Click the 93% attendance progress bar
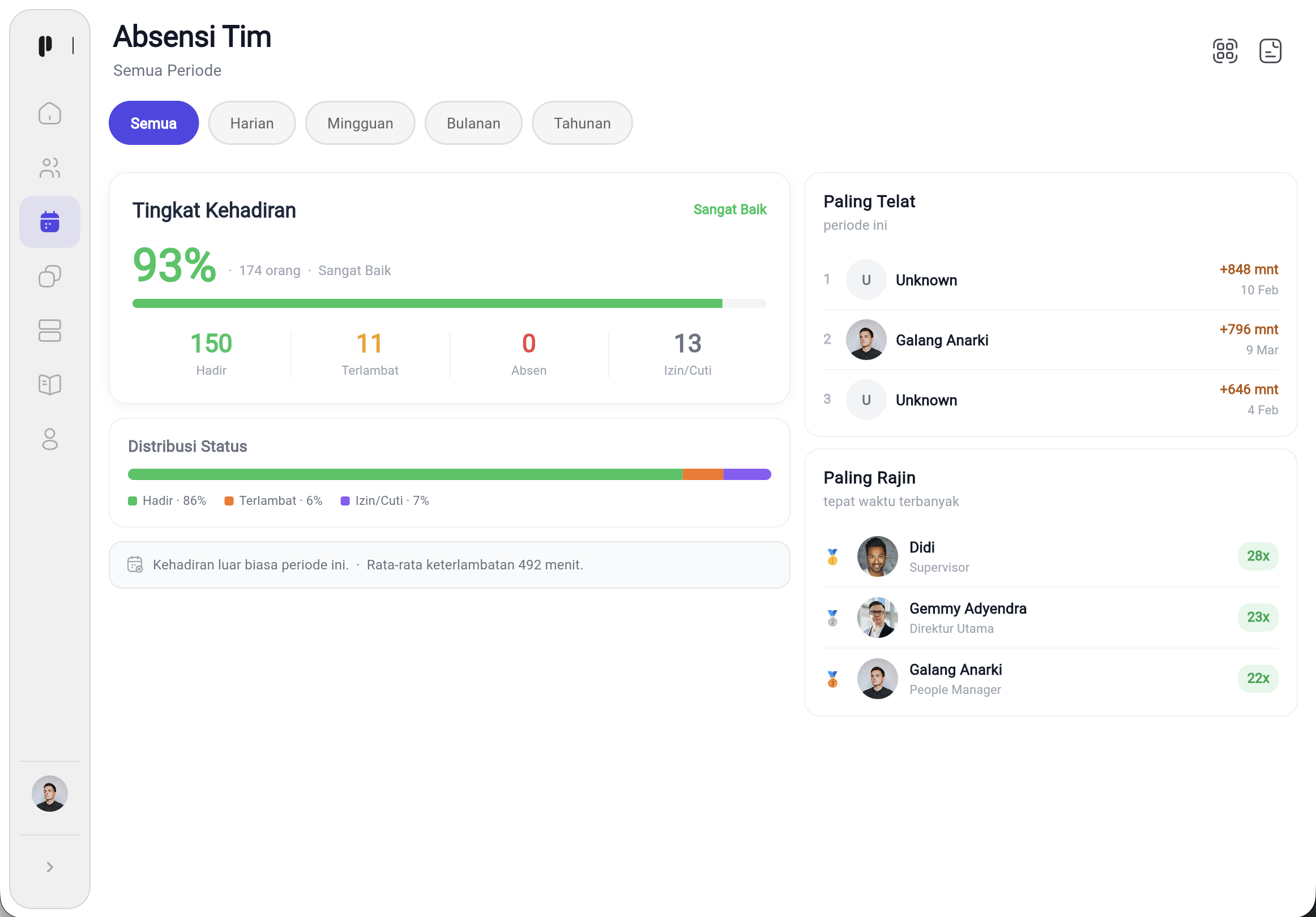Screen dimensions: 1316x917 (x=450, y=303)
